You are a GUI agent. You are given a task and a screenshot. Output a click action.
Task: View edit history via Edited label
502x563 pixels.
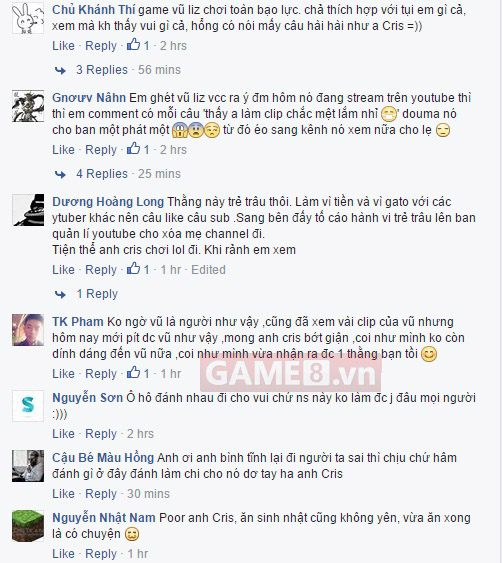[x=208, y=270]
